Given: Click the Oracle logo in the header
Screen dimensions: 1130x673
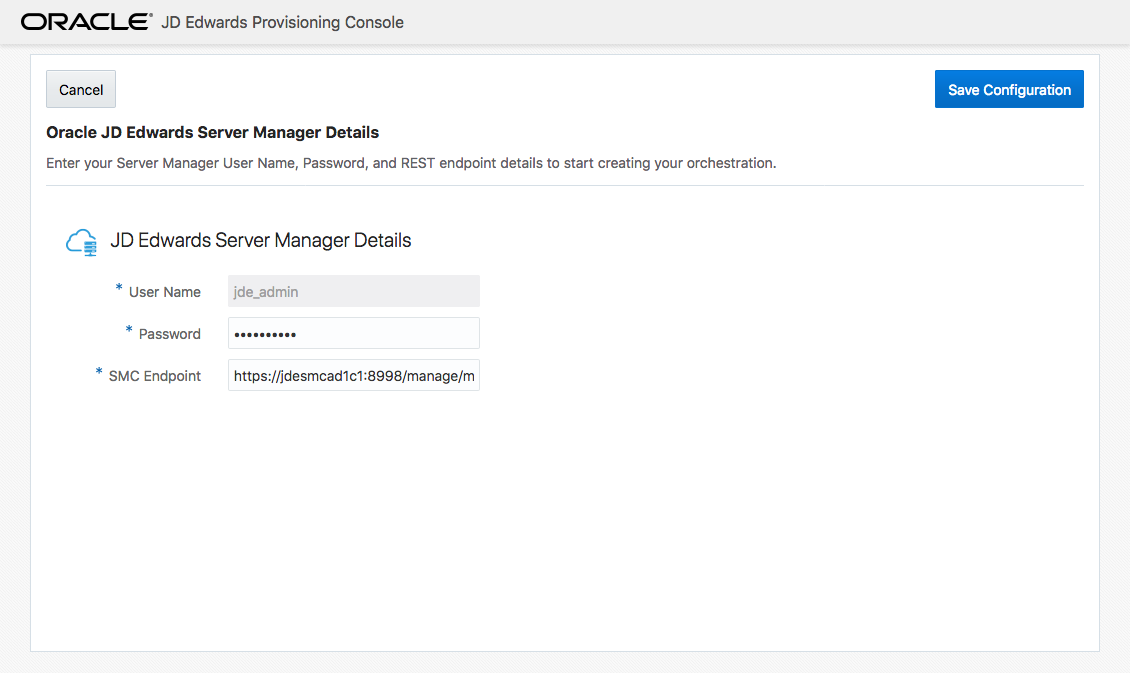Looking at the screenshot, I should (86, 22).
